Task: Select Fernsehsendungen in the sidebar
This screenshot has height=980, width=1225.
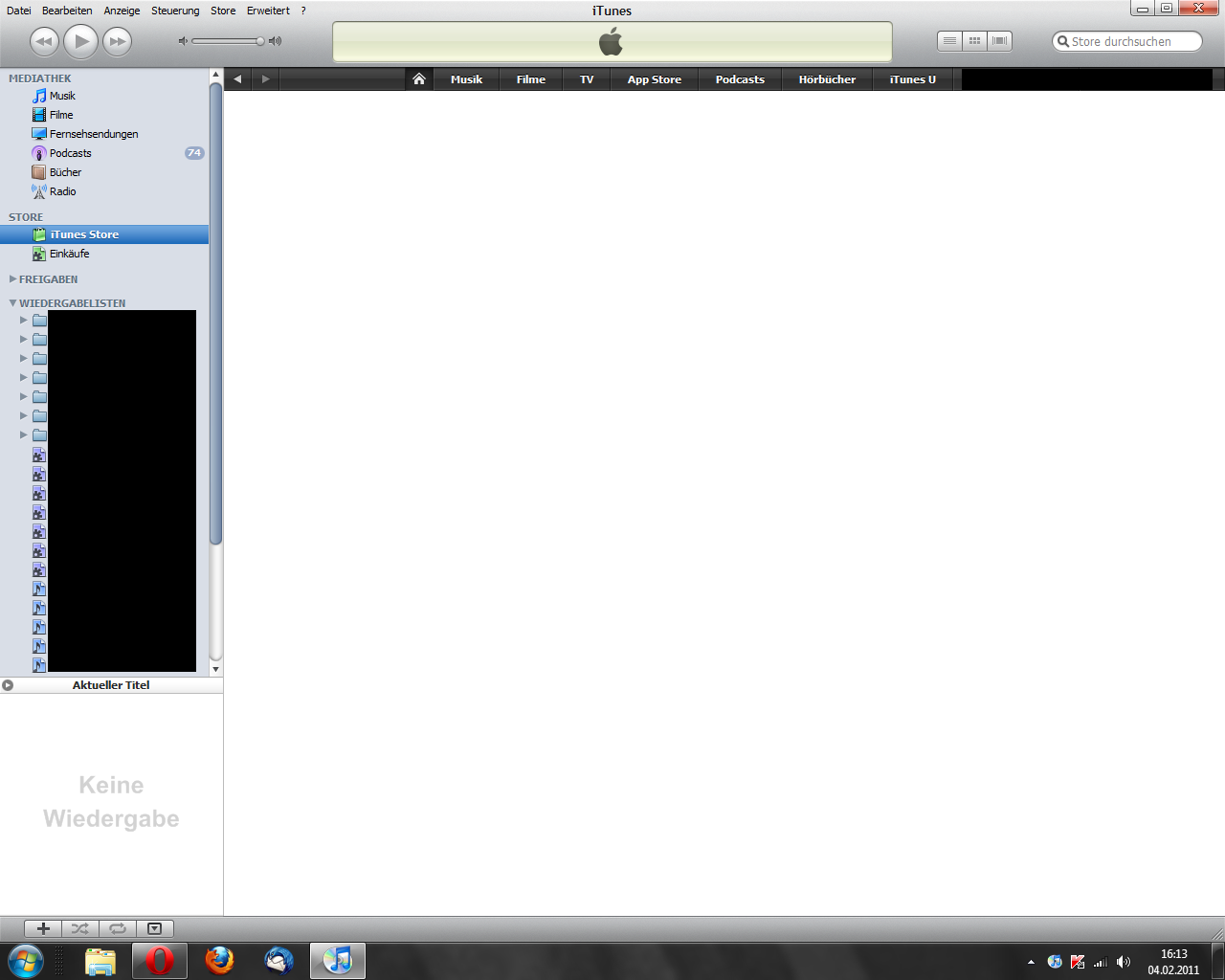Action: 94,134
